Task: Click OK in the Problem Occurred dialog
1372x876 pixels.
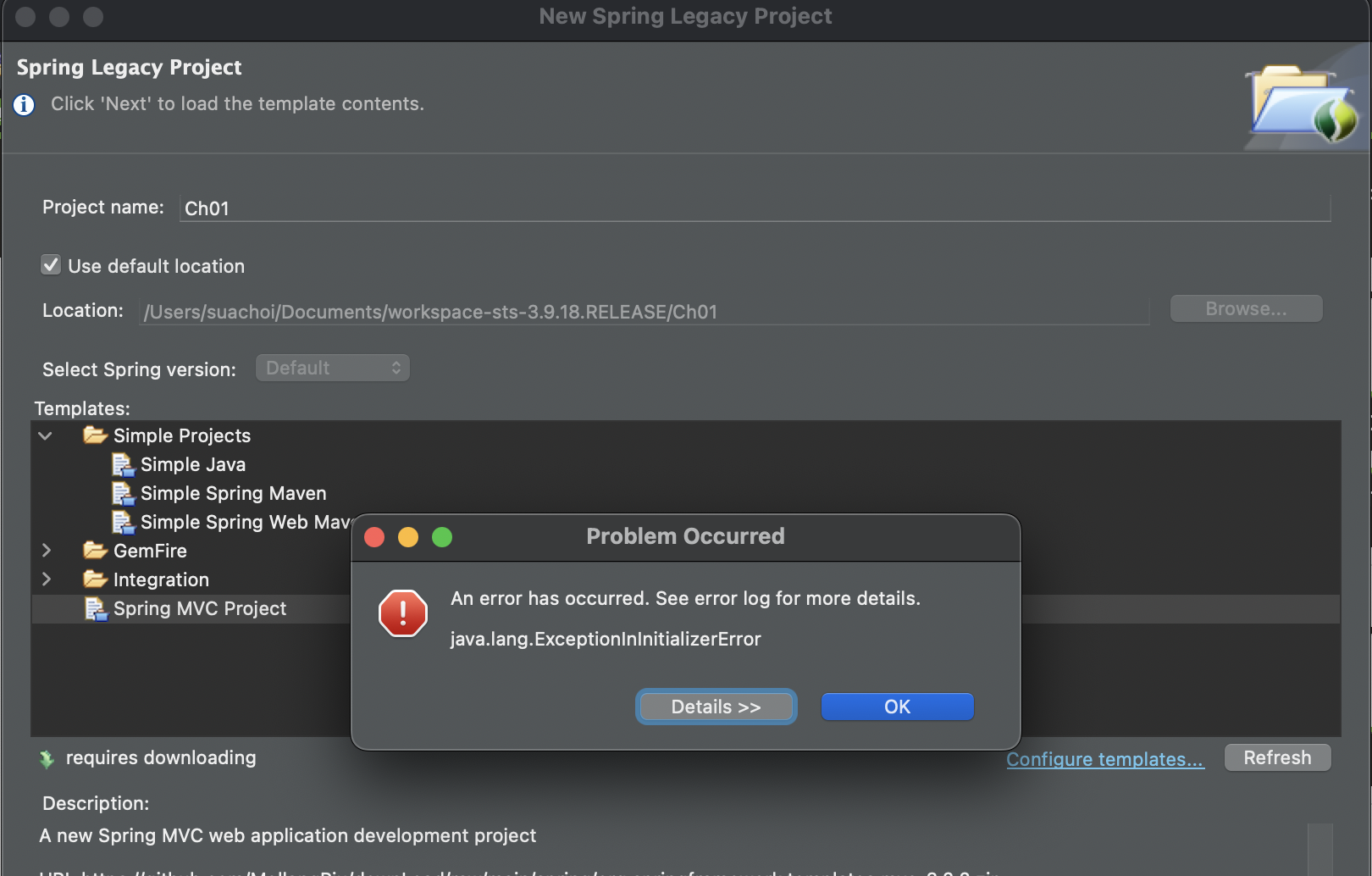Action: (898, 707)
